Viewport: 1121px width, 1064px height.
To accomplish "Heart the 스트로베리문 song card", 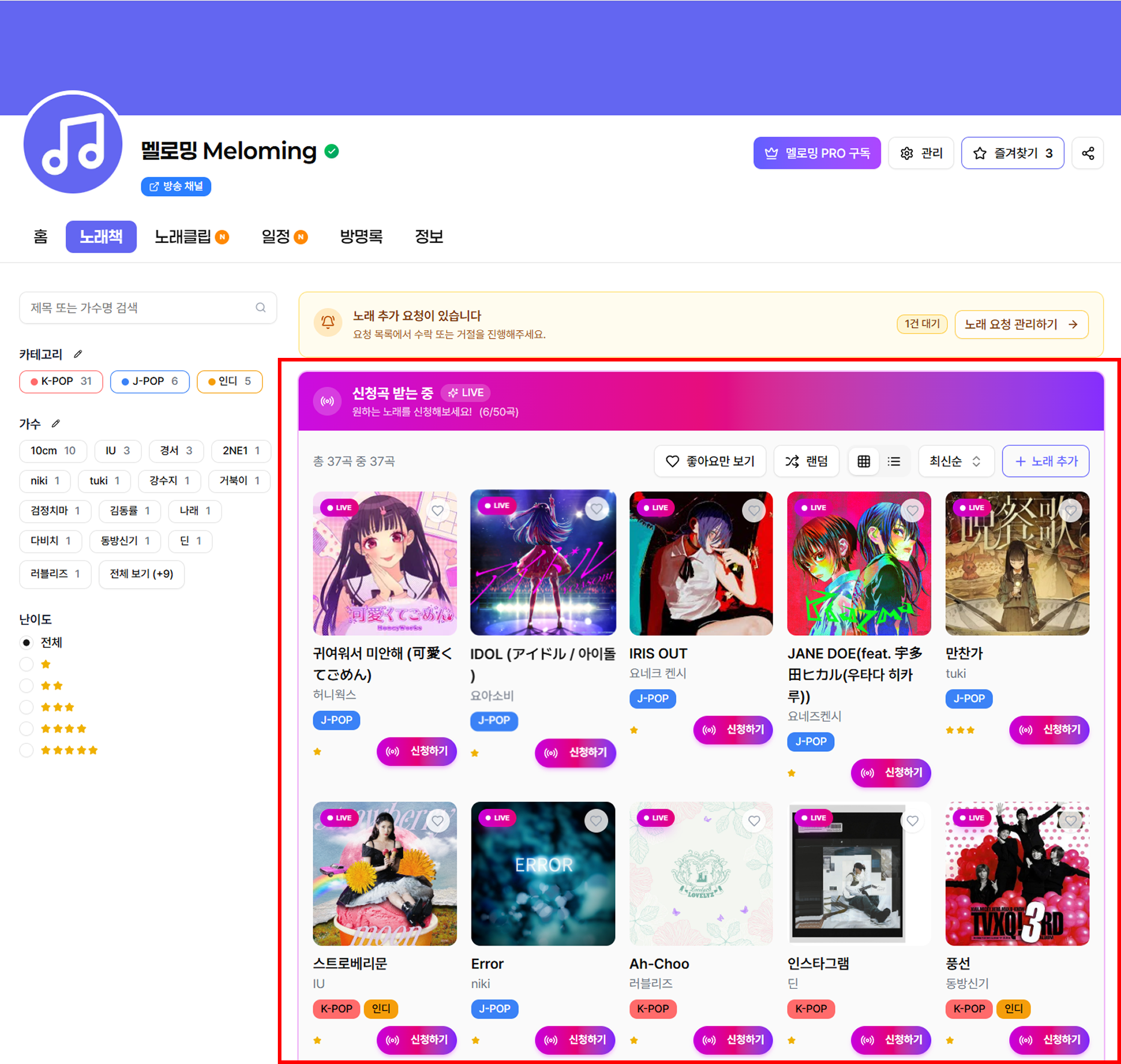I will tap(438, 821).
